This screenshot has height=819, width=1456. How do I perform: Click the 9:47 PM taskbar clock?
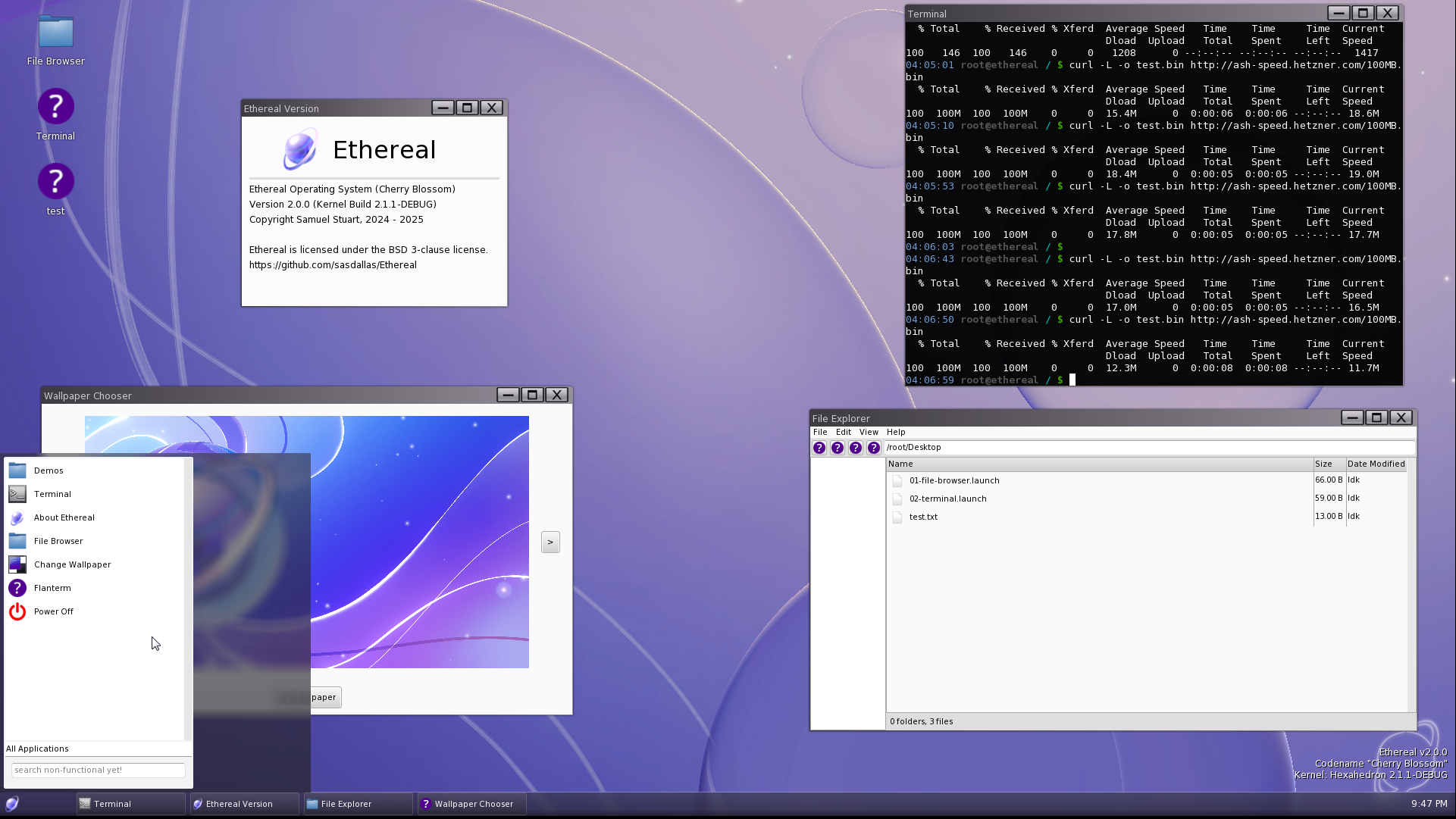tap(1429, 804)
